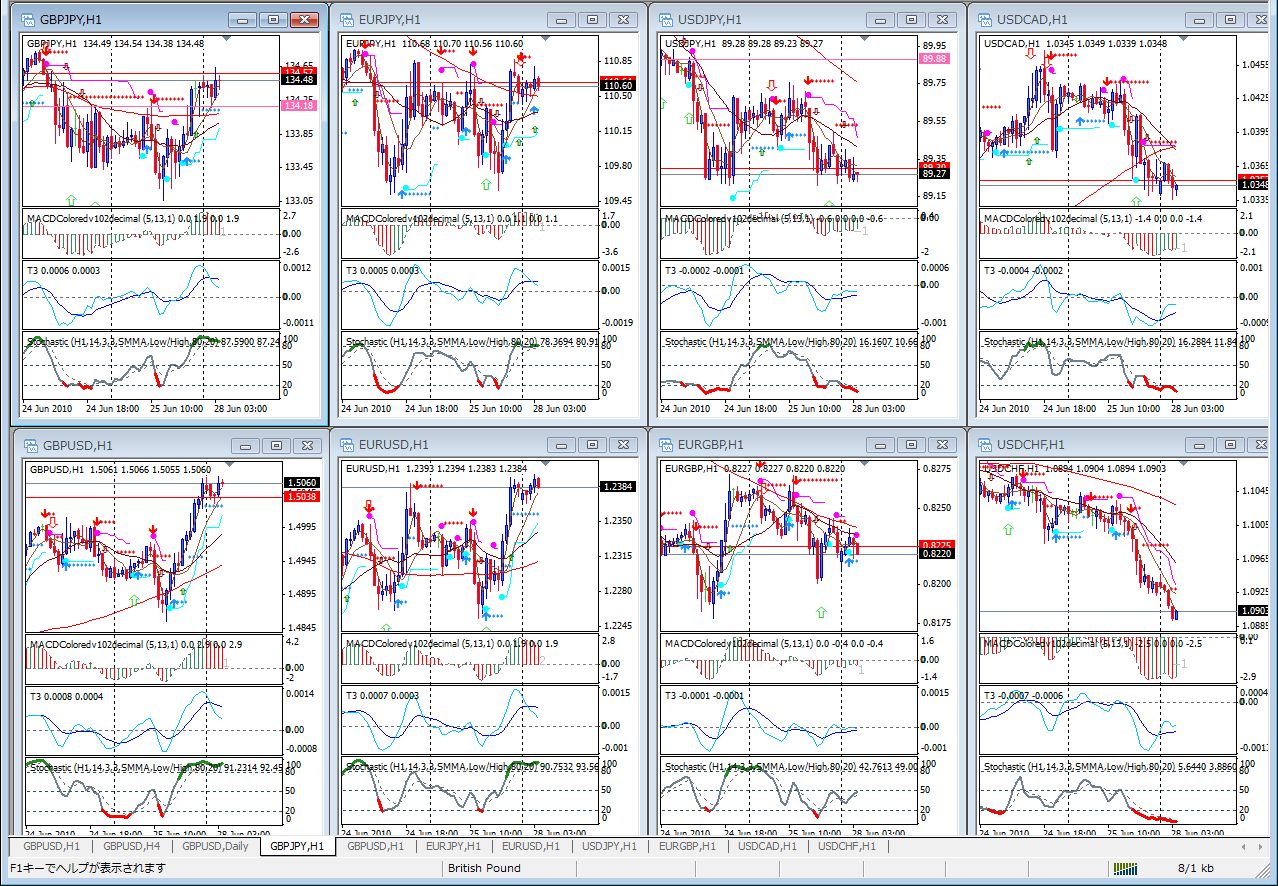Open the EURJPY,H1 bottom tab
Viewport: 1278px width, 886px height.
pyautogui.click(x=454, y=846)
